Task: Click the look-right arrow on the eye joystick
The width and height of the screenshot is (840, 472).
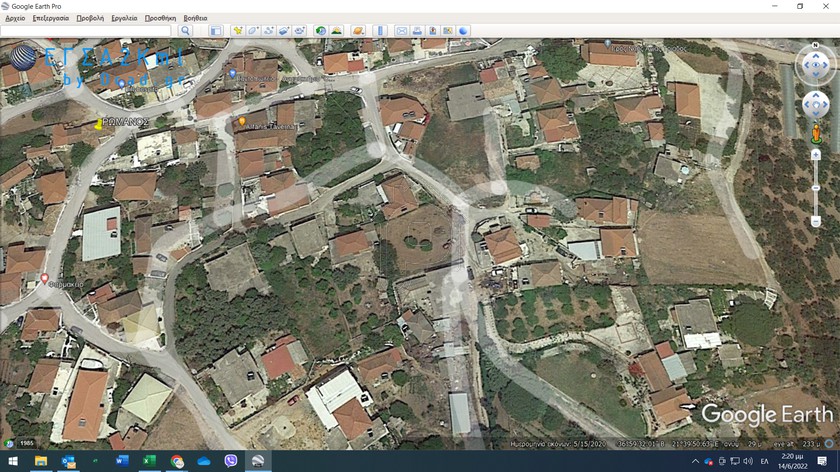Action: [x=826, y=65]
